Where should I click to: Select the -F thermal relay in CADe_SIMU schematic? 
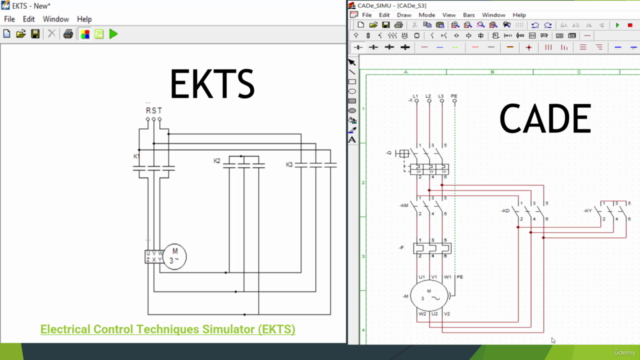point(432,248)
